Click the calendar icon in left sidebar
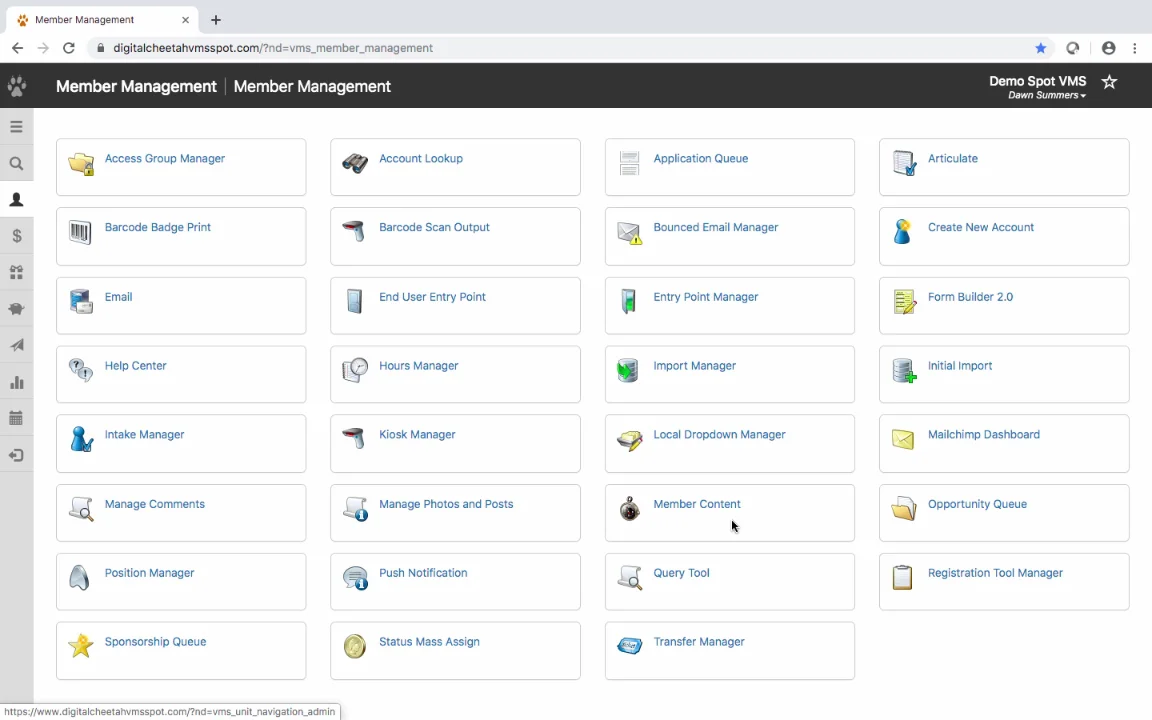This screenshot has width=1152, height=720. coord(16,418)
